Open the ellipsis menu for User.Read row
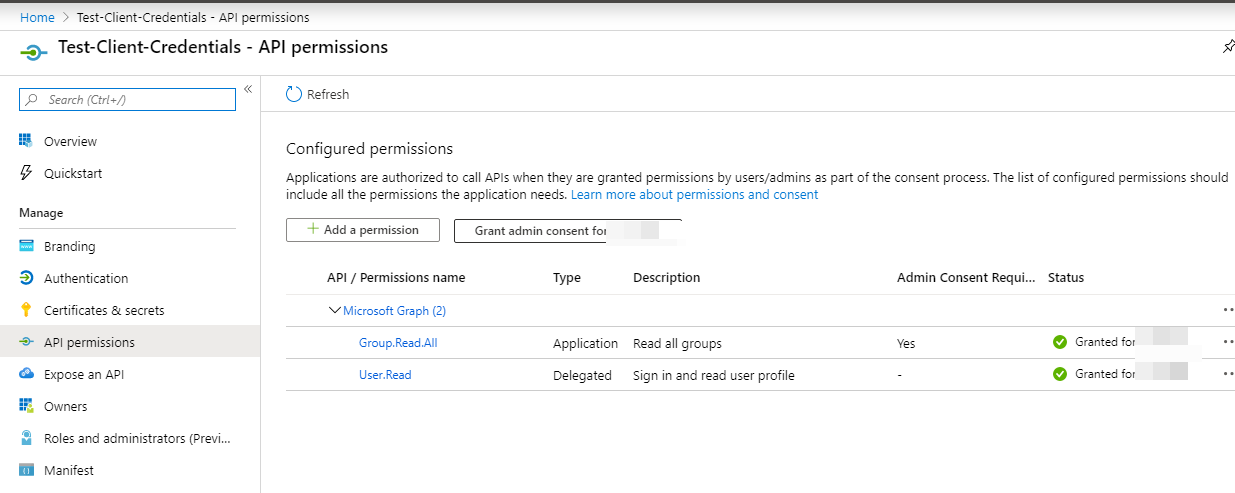 click(1228, 374)
